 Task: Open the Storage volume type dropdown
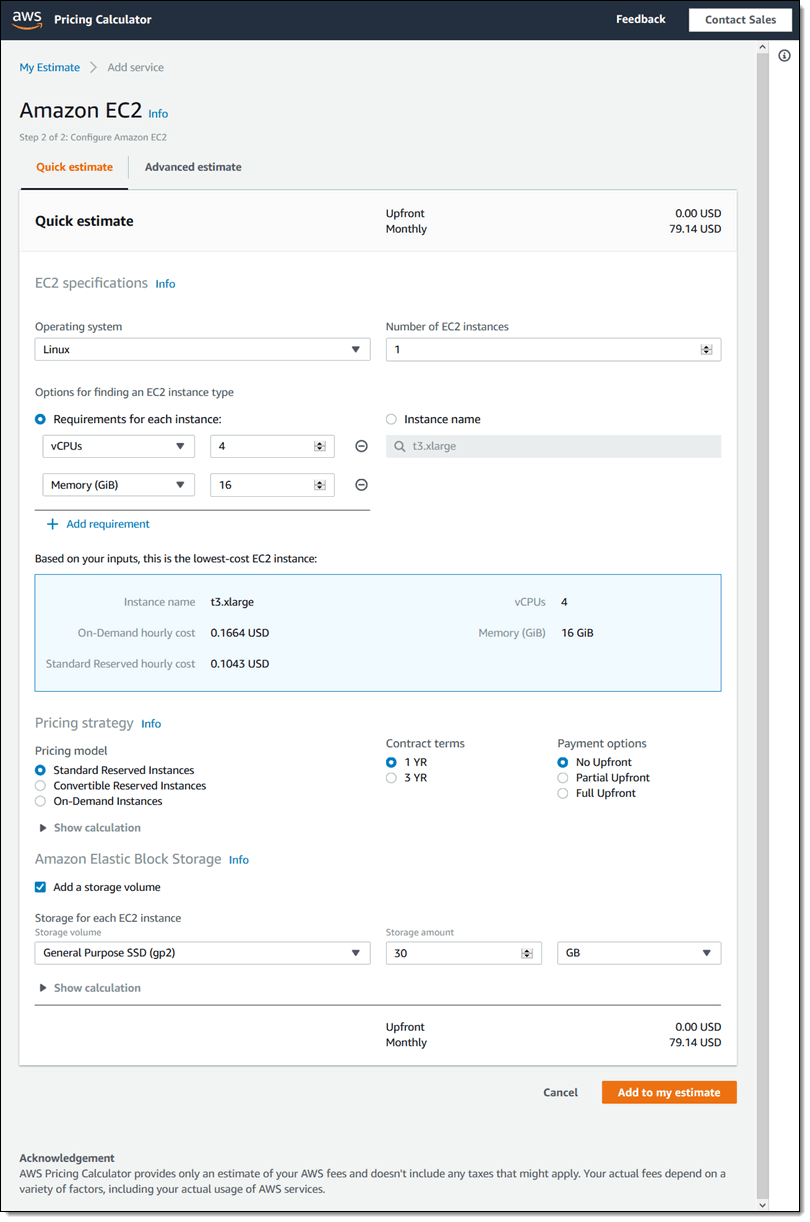(x=355, y=953)
